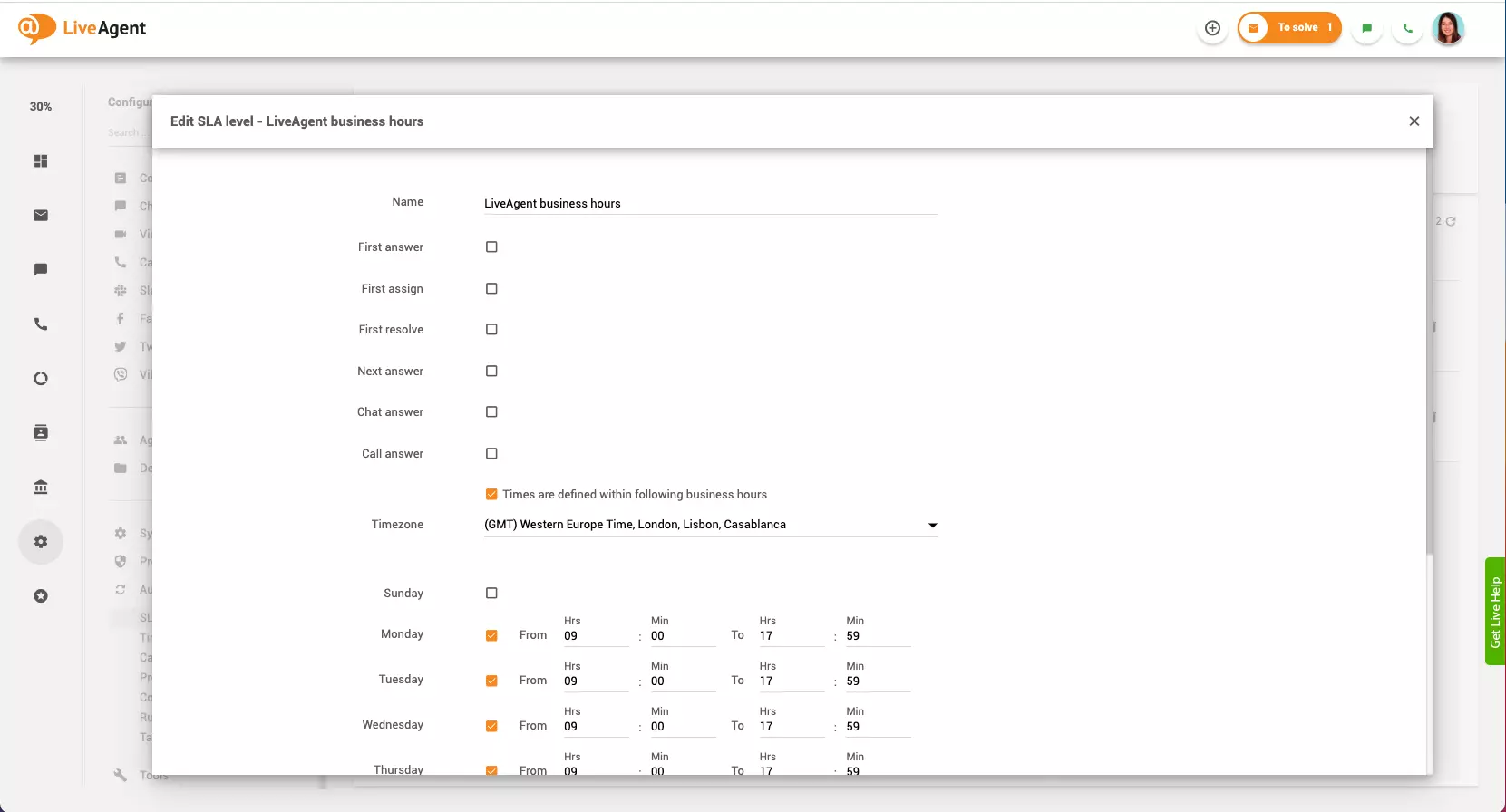Viewport: 1506px width, 812px height.
Task: Open the Tickets envelope icon in sidebar
Action: click(41, 216)
